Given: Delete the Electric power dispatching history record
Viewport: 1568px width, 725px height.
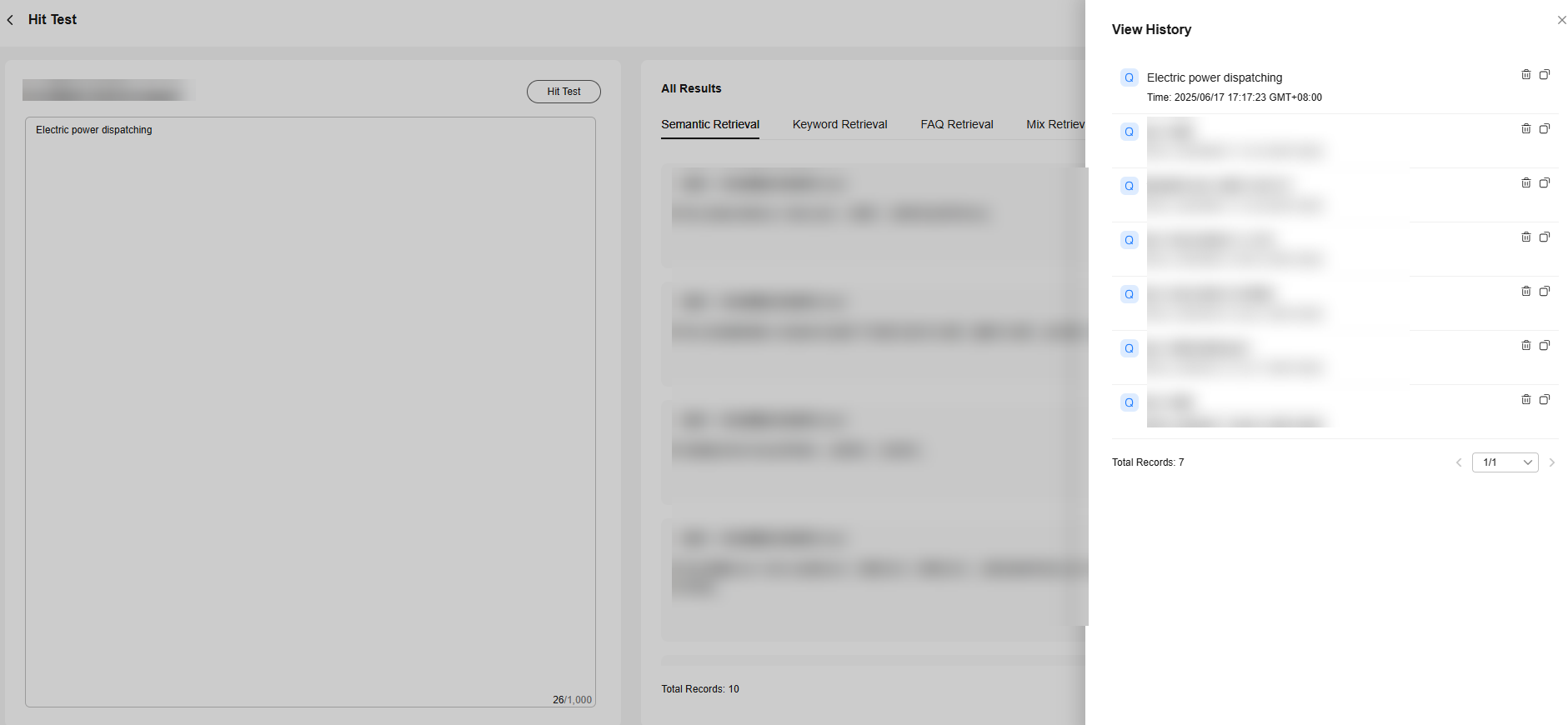Looking at the screenshot, I should pos(1525,74).
